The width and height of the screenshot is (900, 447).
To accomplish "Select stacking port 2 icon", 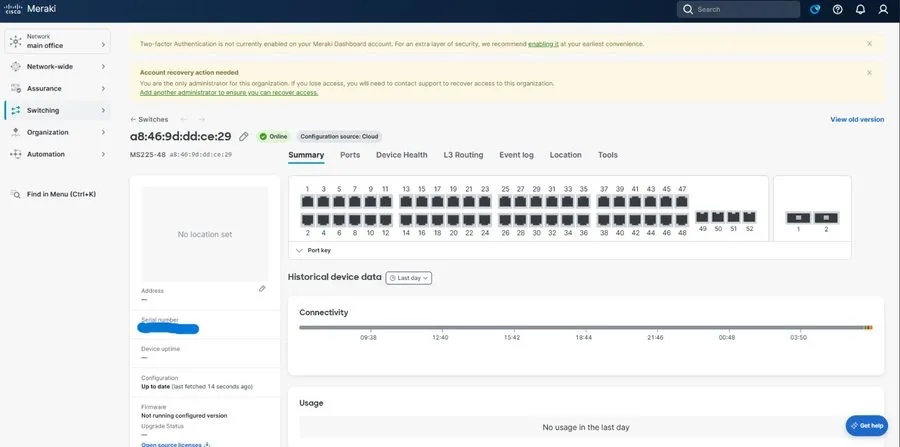I will (826, 218).
